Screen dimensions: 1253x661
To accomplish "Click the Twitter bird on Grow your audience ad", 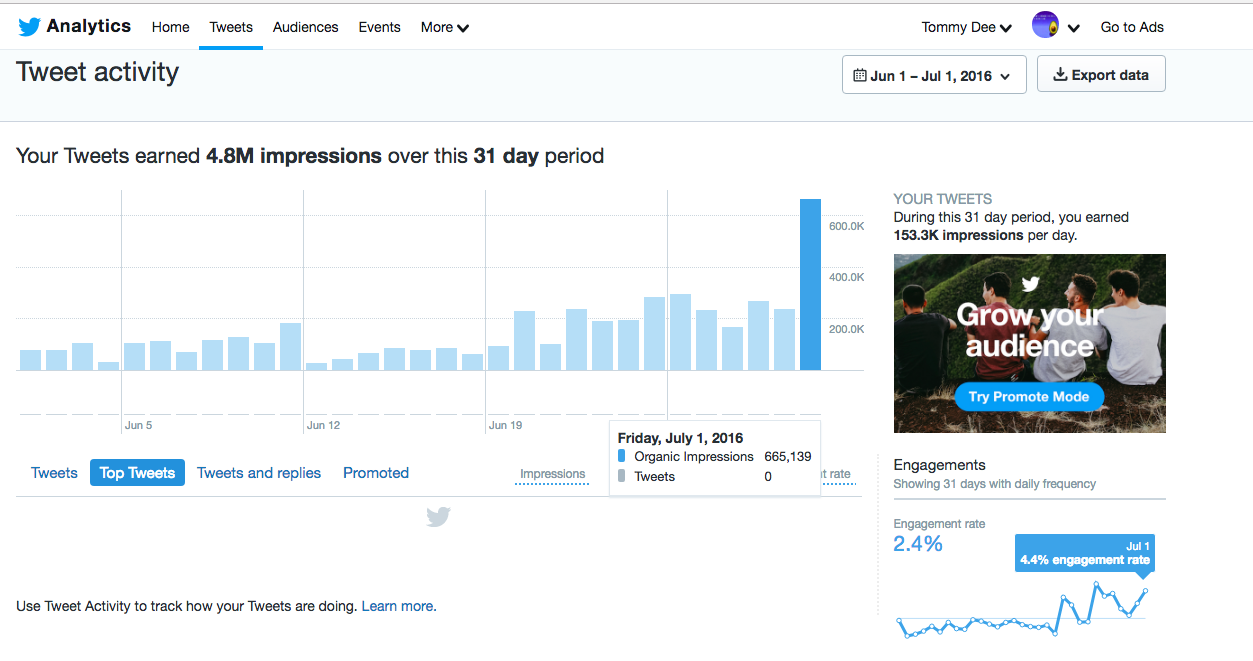I will (x=1030, y=284).
